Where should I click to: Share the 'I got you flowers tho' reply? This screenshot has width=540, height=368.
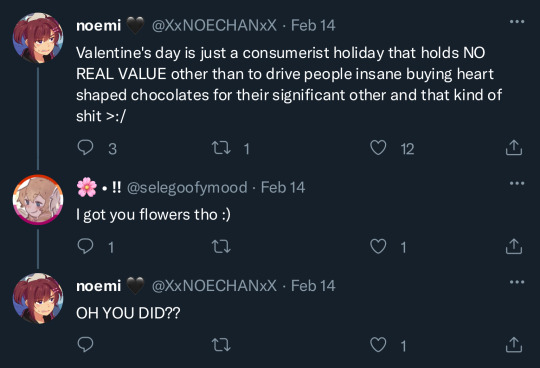(514, 246)
